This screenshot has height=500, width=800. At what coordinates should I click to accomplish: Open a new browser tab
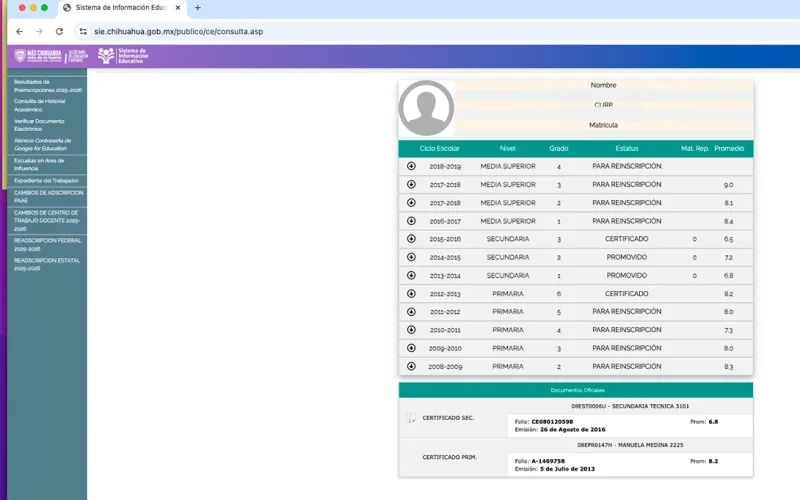click(x=198, y=7)
